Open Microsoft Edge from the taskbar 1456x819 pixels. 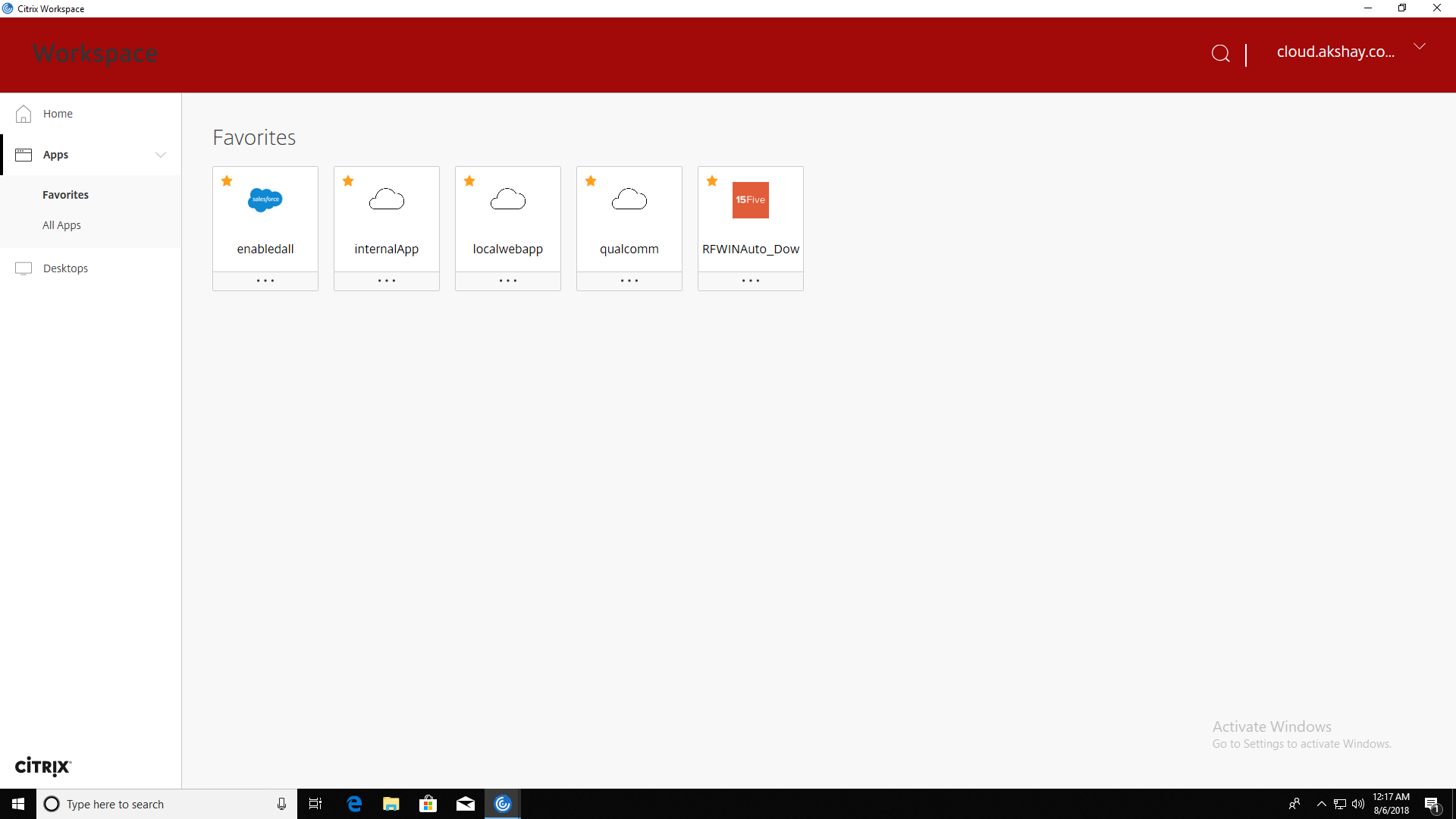pos(354,804)
